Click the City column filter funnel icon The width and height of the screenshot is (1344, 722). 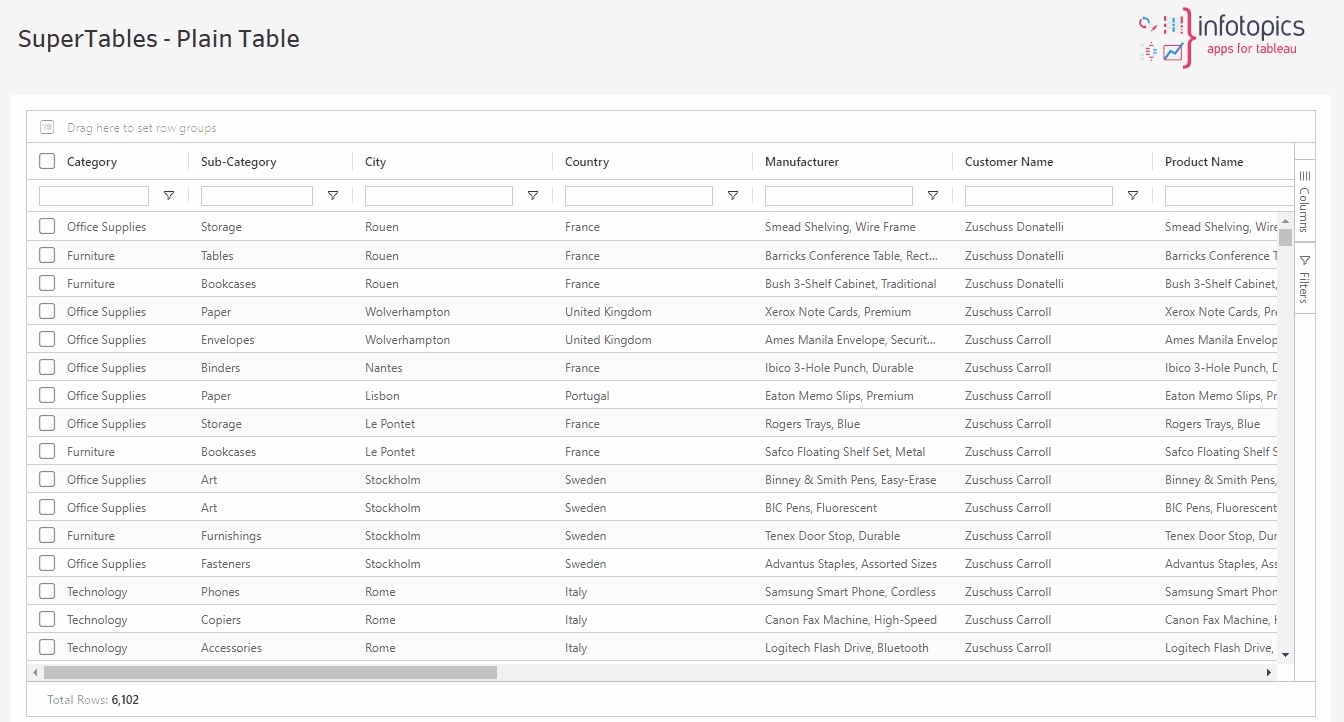533,196
